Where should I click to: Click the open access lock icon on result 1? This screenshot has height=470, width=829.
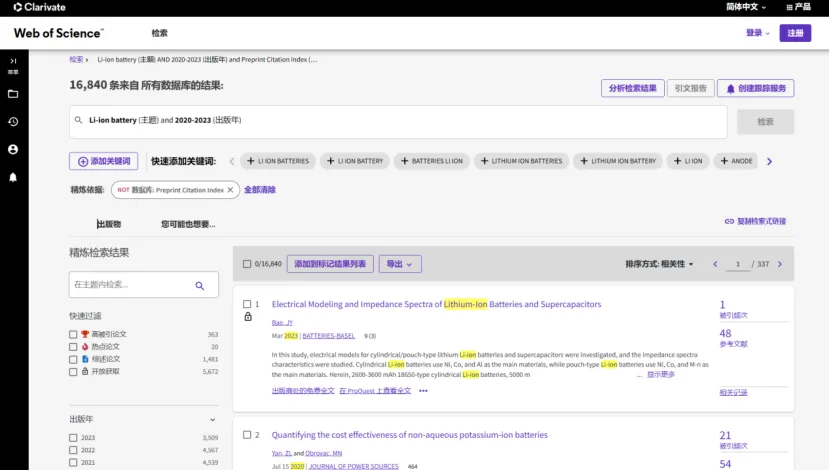point(248,317)
